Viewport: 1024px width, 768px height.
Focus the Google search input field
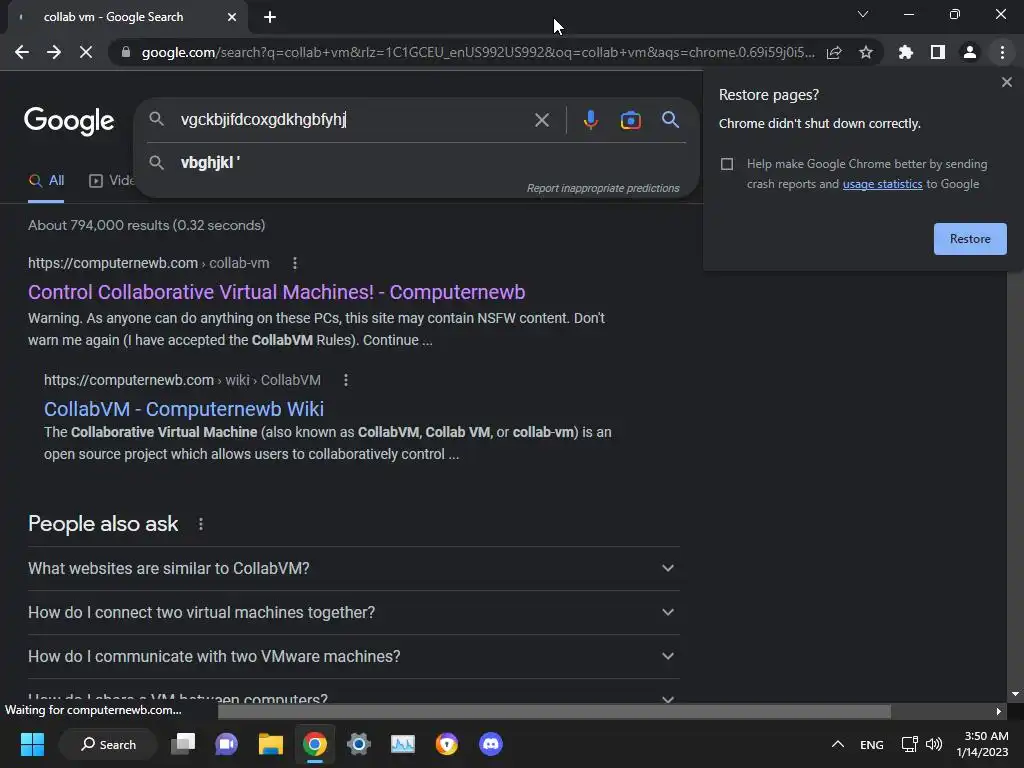point(353,120)
